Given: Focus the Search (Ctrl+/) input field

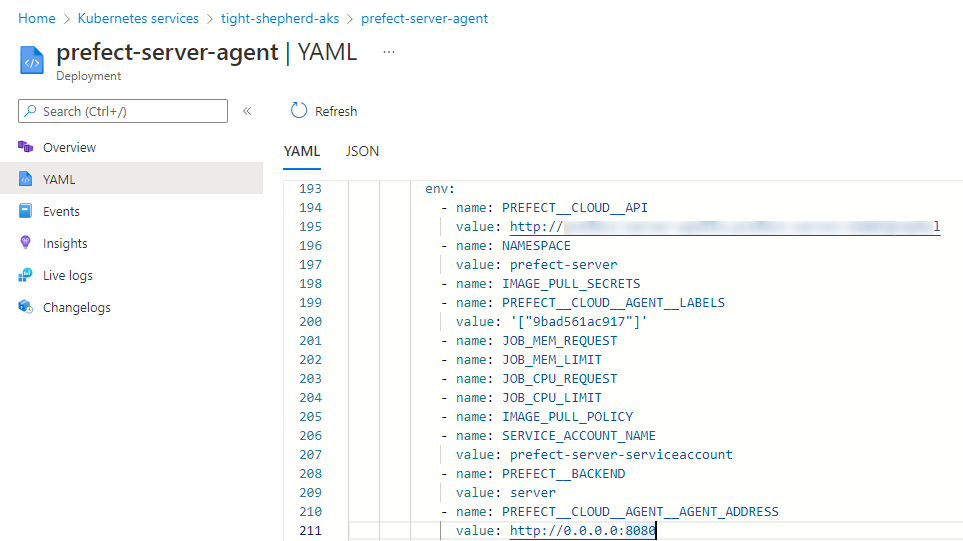Looking at the screenshot, I should (x=123, y=111).
